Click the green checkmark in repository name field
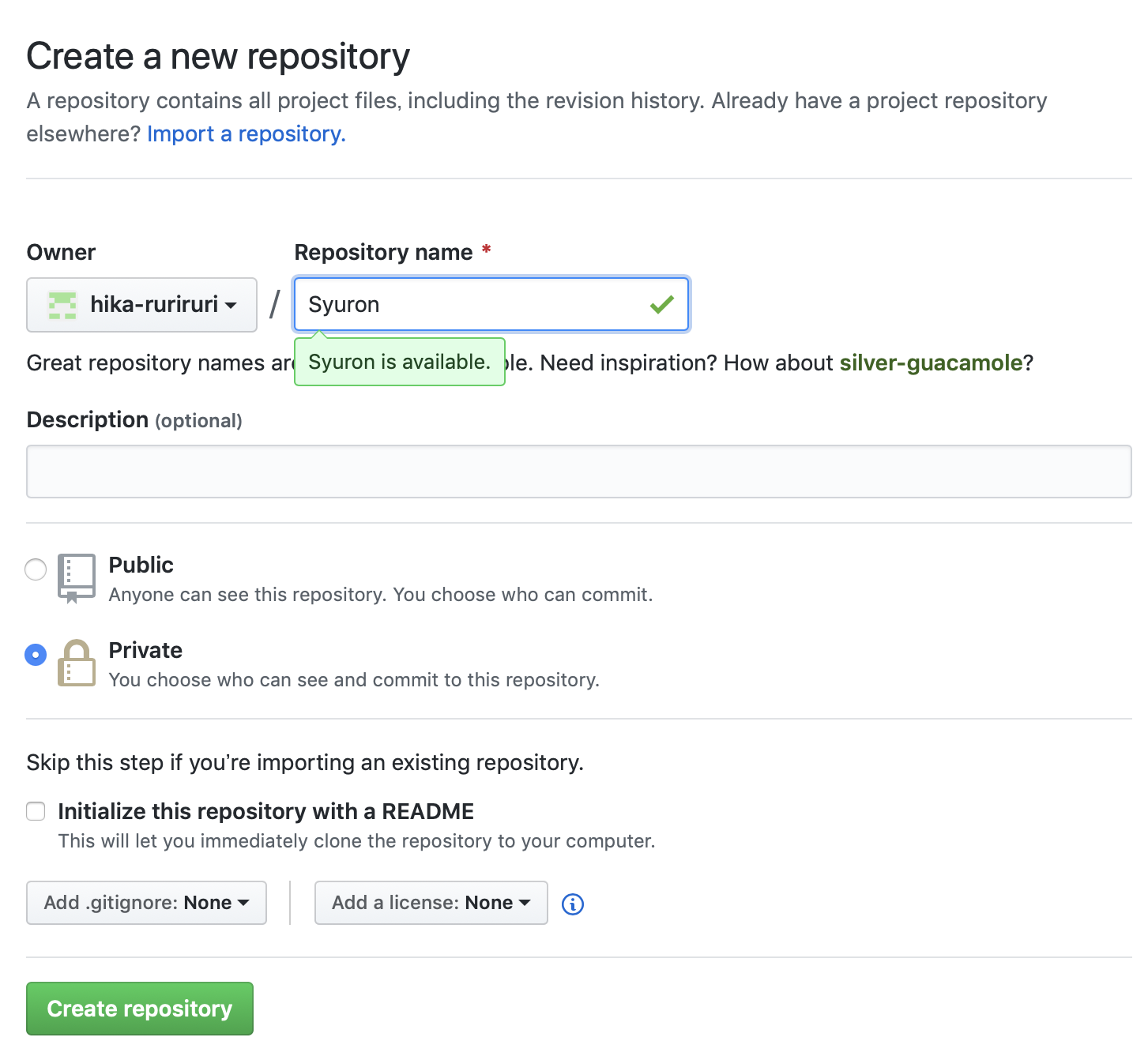This screenshot has width=1148, height=1056. tap(662, 304)
